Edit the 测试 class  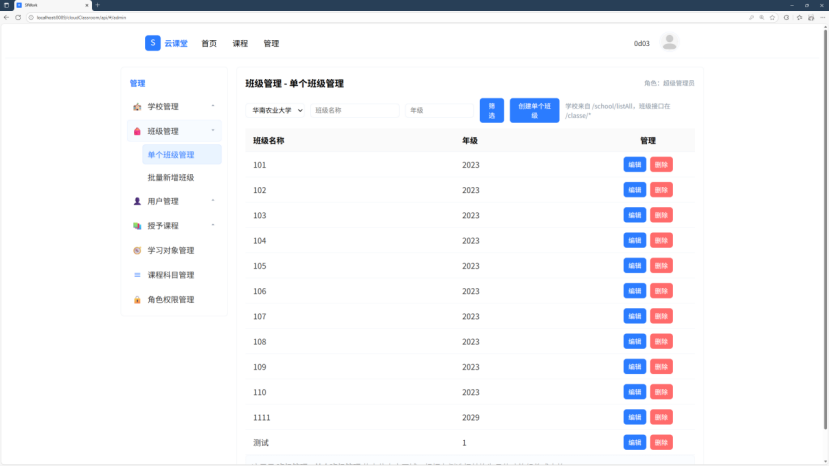(634, 443)
